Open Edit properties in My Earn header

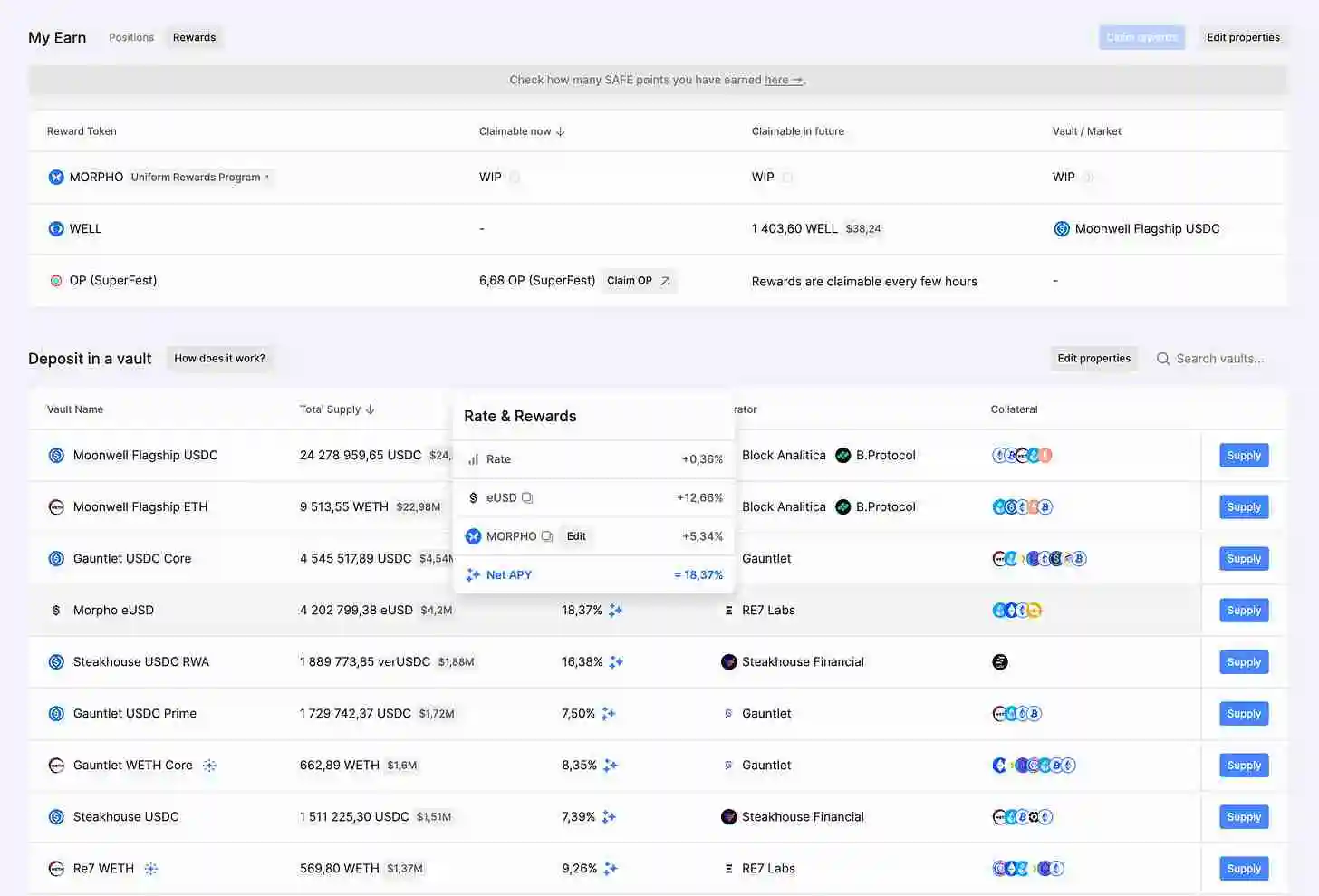tap(1243, 37)
